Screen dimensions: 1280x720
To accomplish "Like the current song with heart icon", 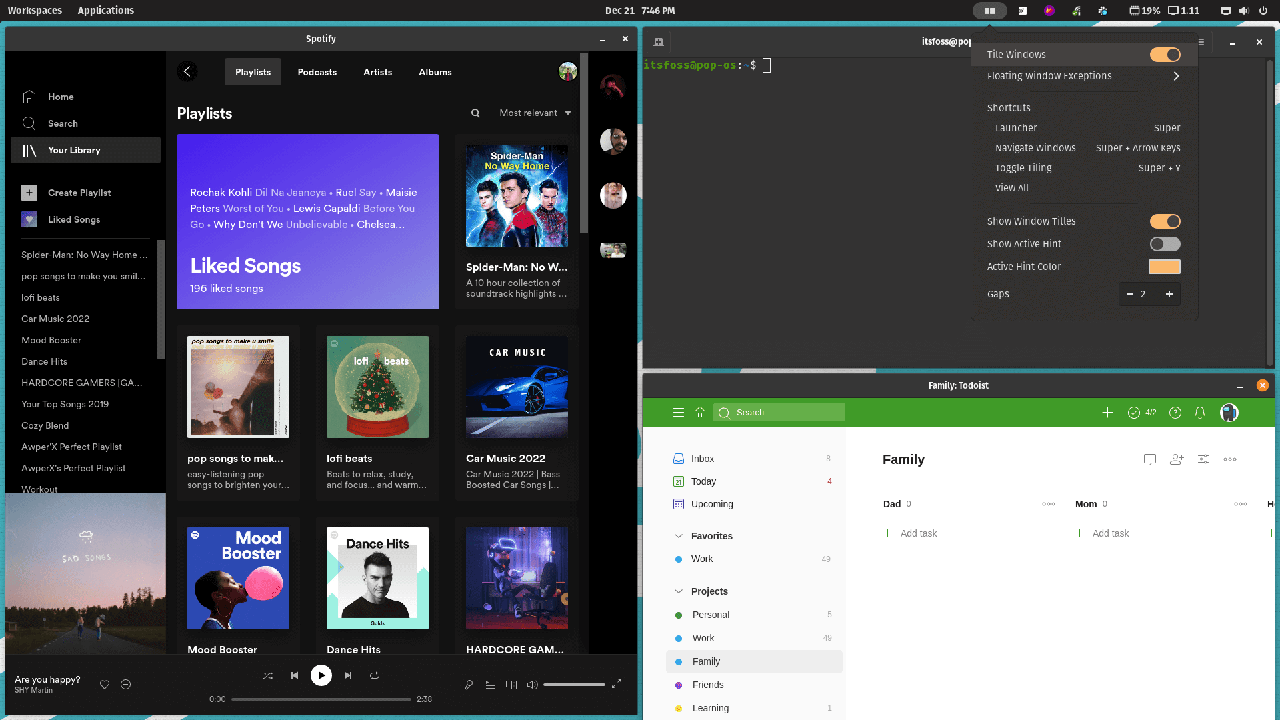I will tap(104, 684).
